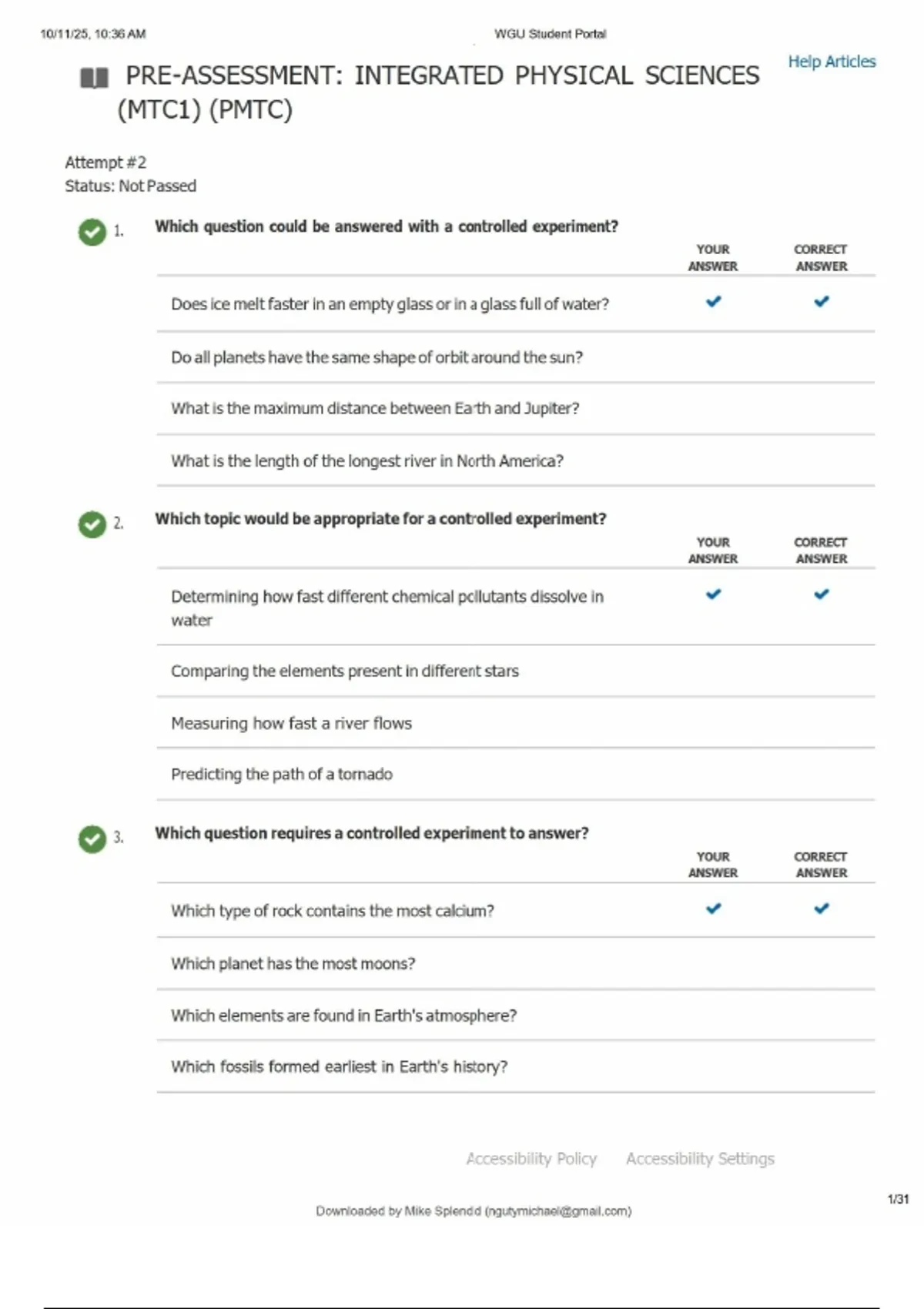
Task: Click the green checkmark icon for question 3
Action: [x=92, y=839]
